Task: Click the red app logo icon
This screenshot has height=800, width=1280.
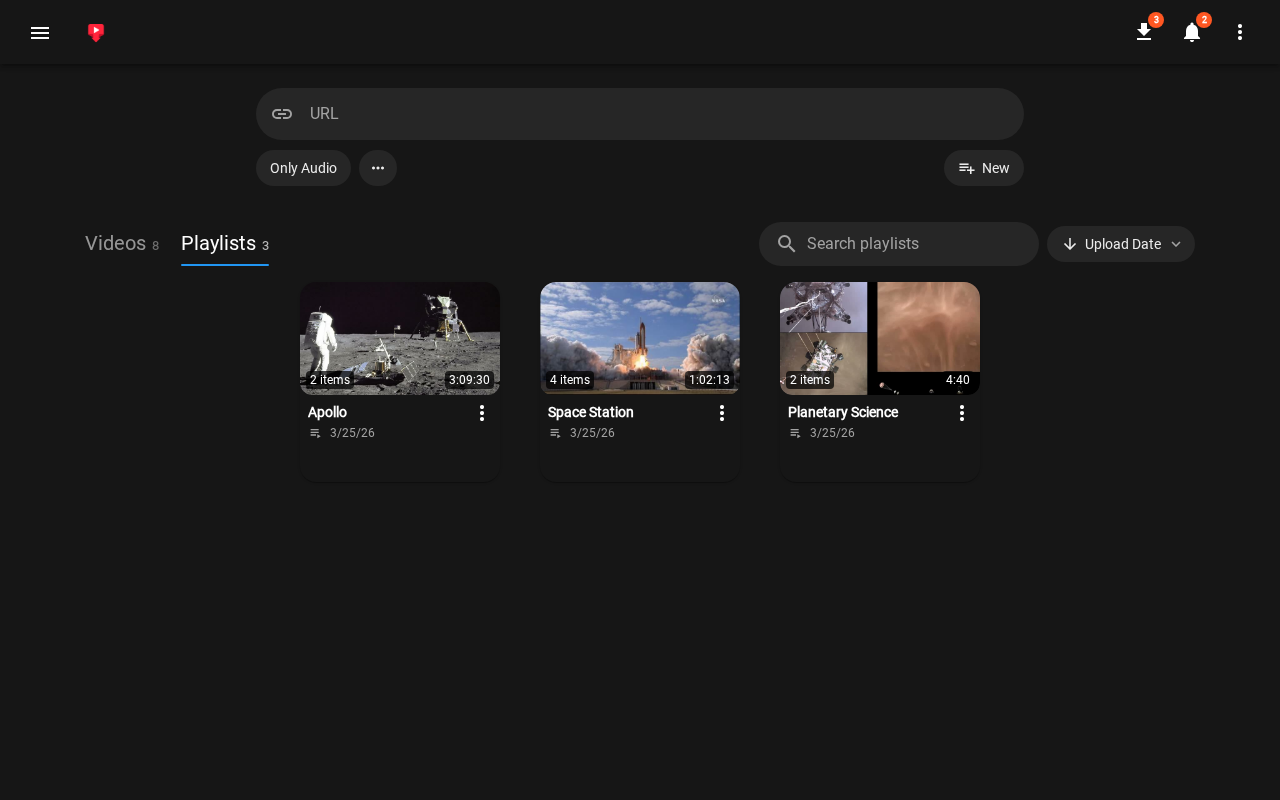Action: click(x=96, y=33)
